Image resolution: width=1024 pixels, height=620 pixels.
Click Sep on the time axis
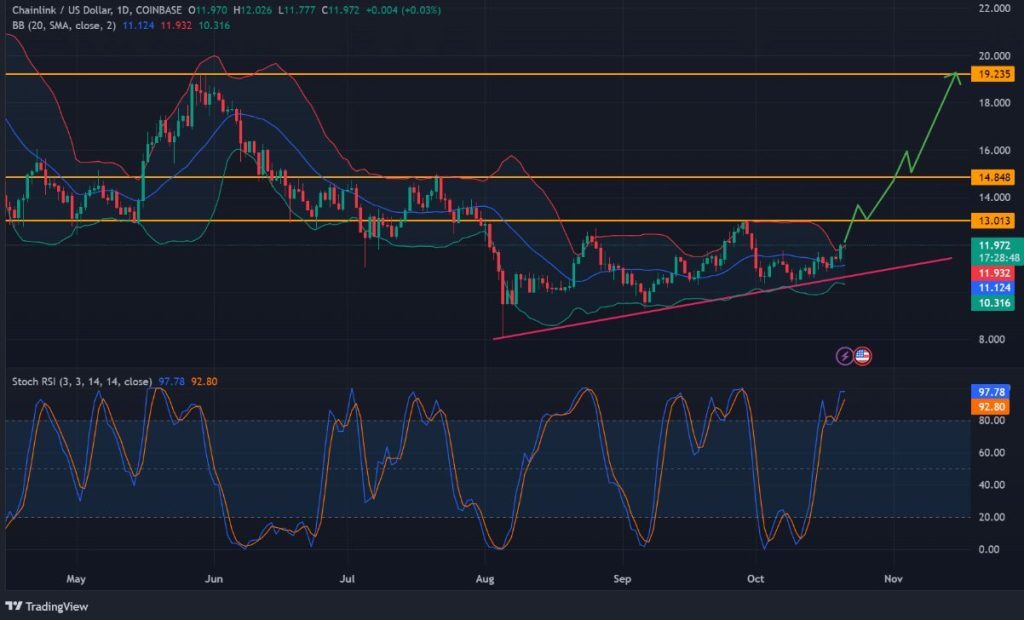pos(622,579)
